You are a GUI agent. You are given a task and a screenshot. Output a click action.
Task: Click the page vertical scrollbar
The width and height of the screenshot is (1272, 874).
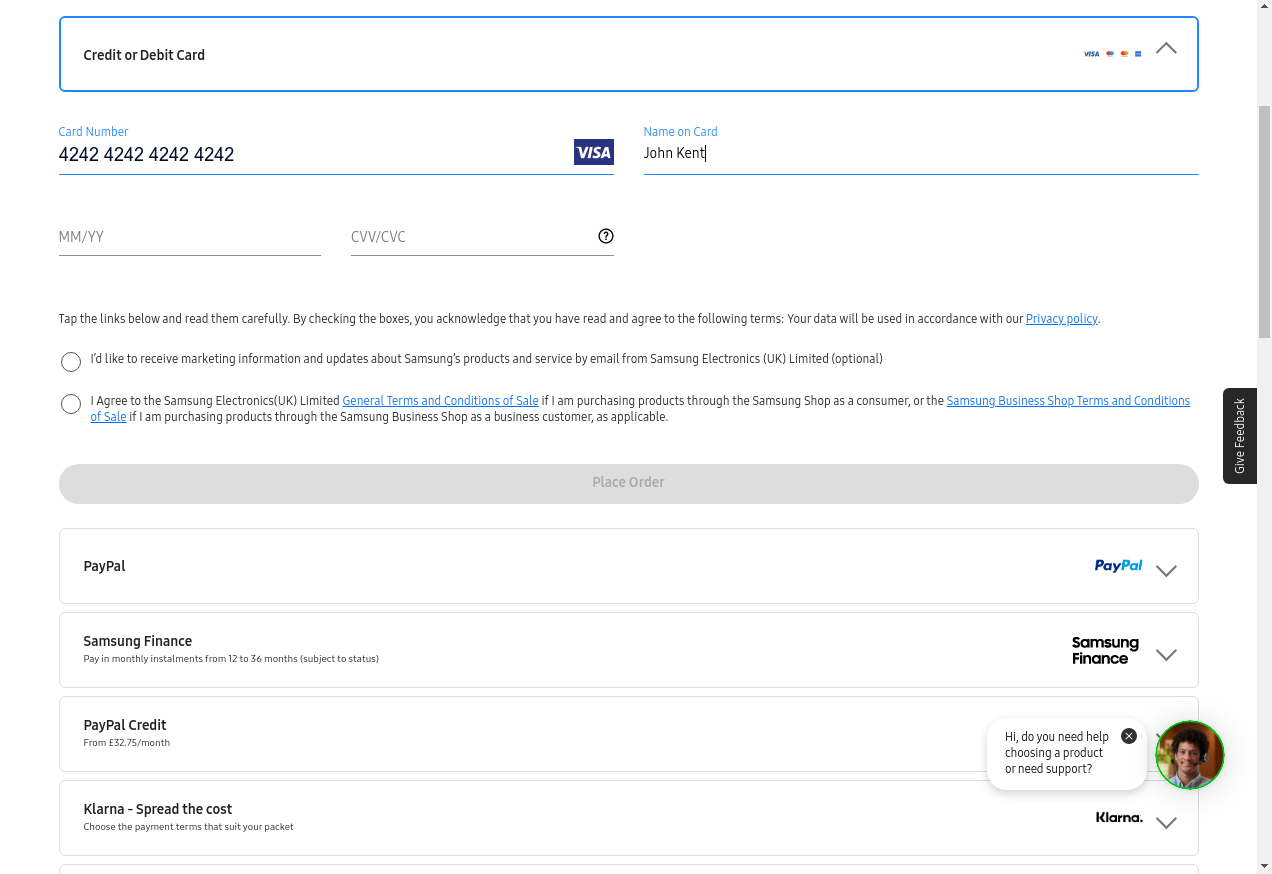(x=1264, y=220)
